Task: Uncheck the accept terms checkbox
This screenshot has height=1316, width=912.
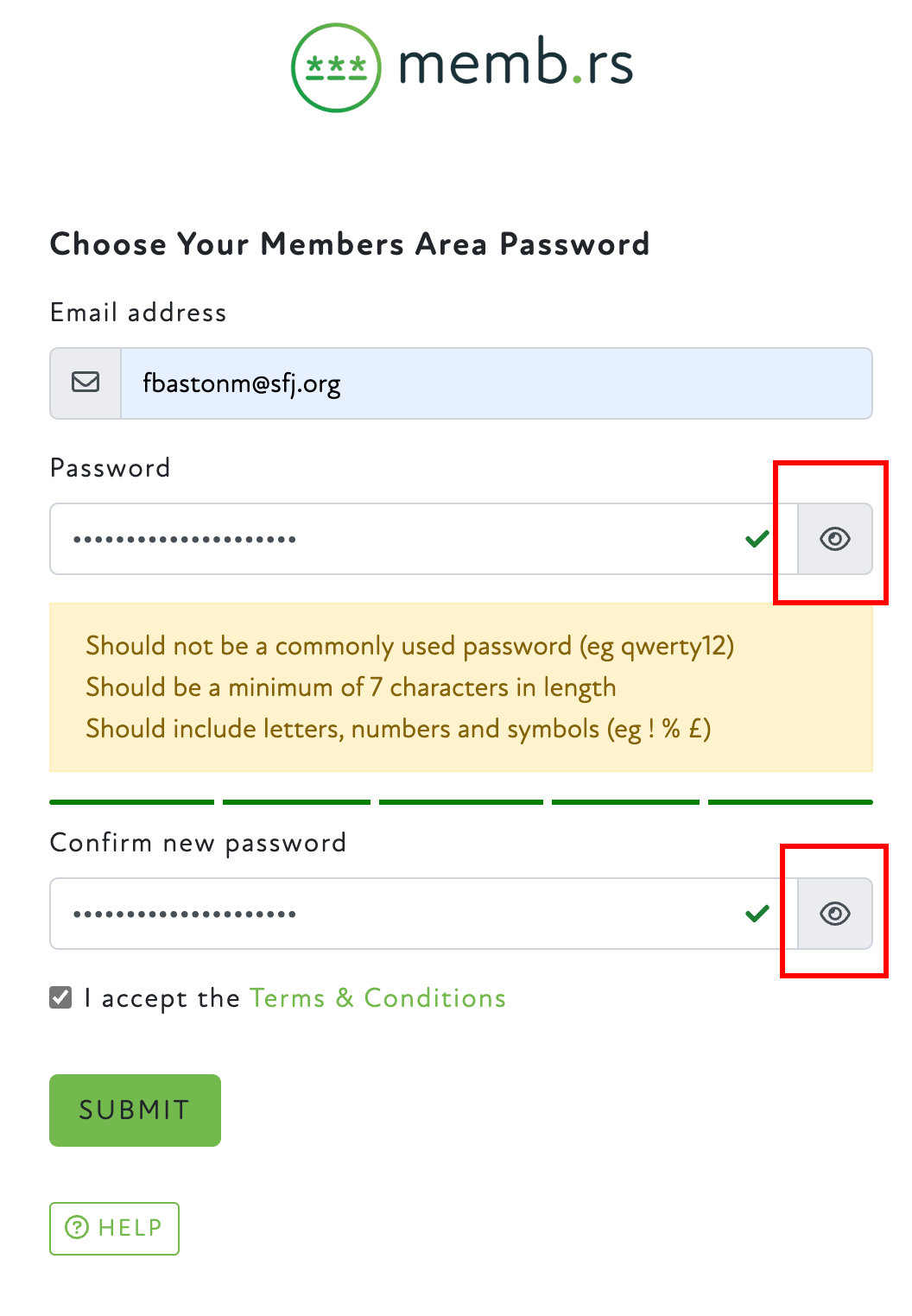Action: [61, 998]
